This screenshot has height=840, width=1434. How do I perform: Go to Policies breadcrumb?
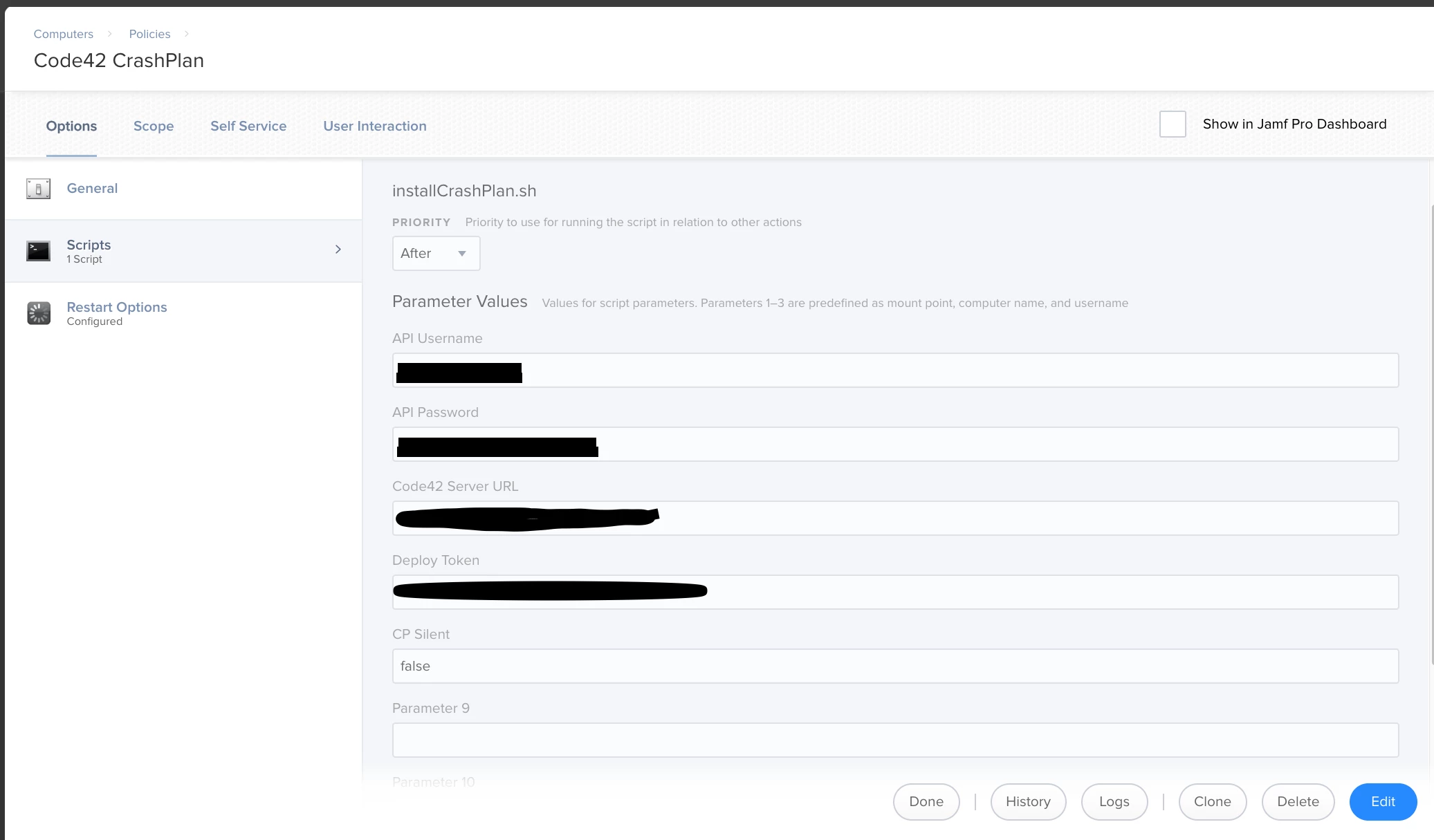(x=149, y=34)
